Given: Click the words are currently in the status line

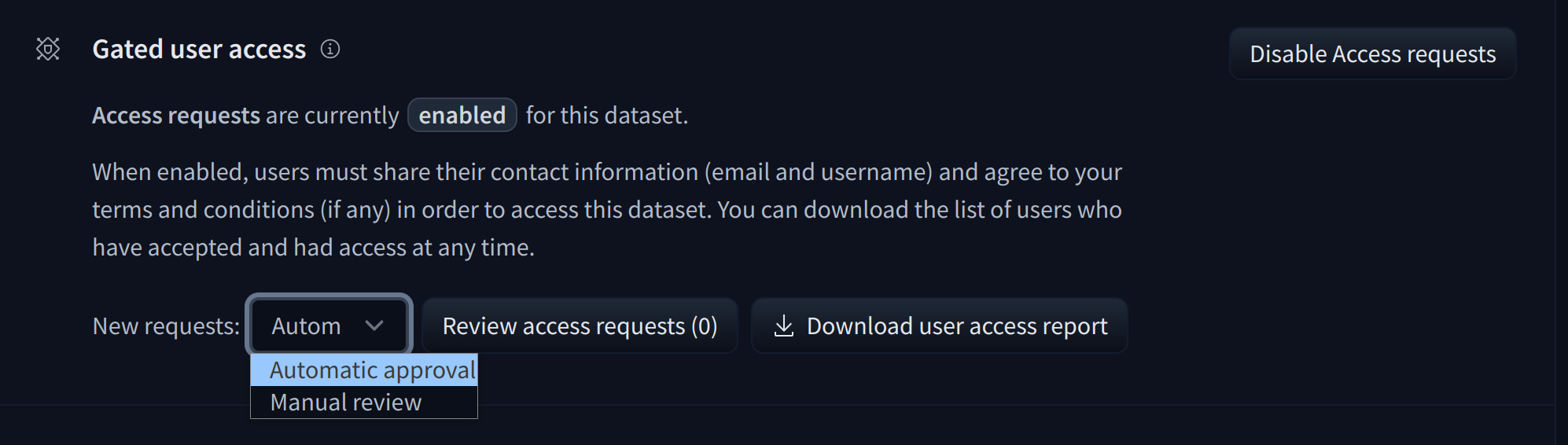Looking at the screenshot, I should coord(333,115).
